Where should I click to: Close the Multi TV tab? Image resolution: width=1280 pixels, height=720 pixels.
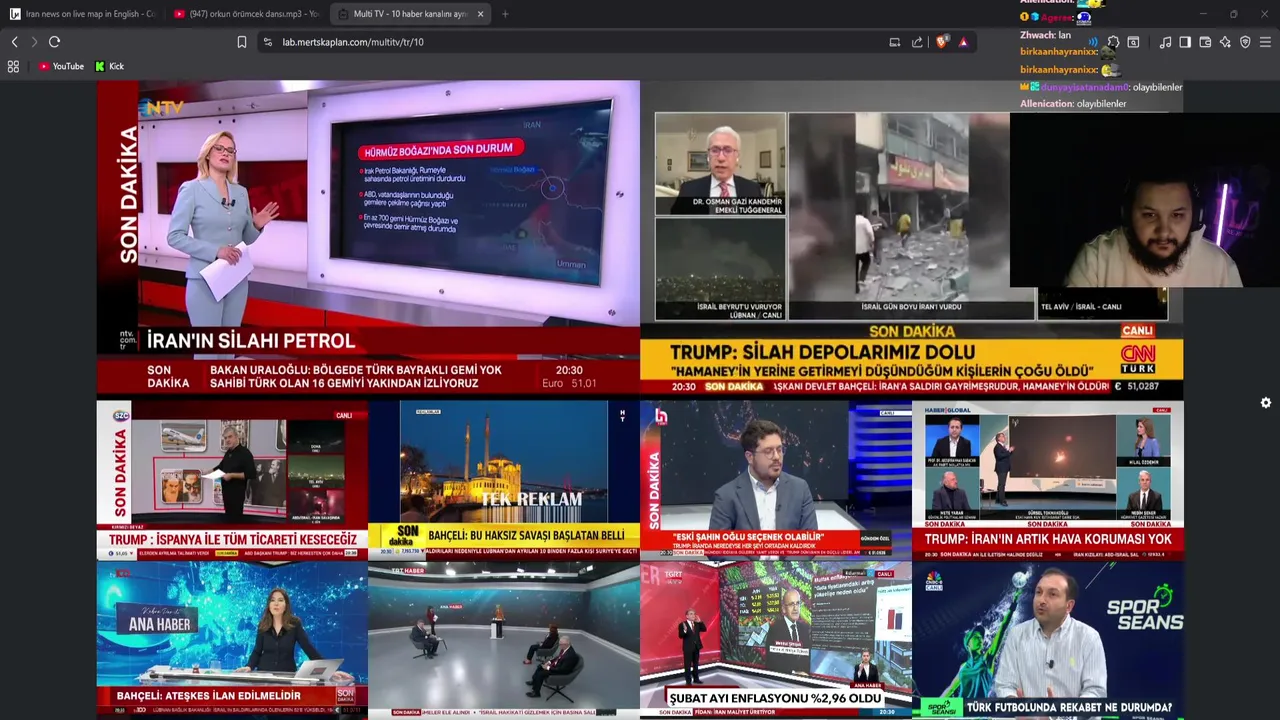[481, 14]
